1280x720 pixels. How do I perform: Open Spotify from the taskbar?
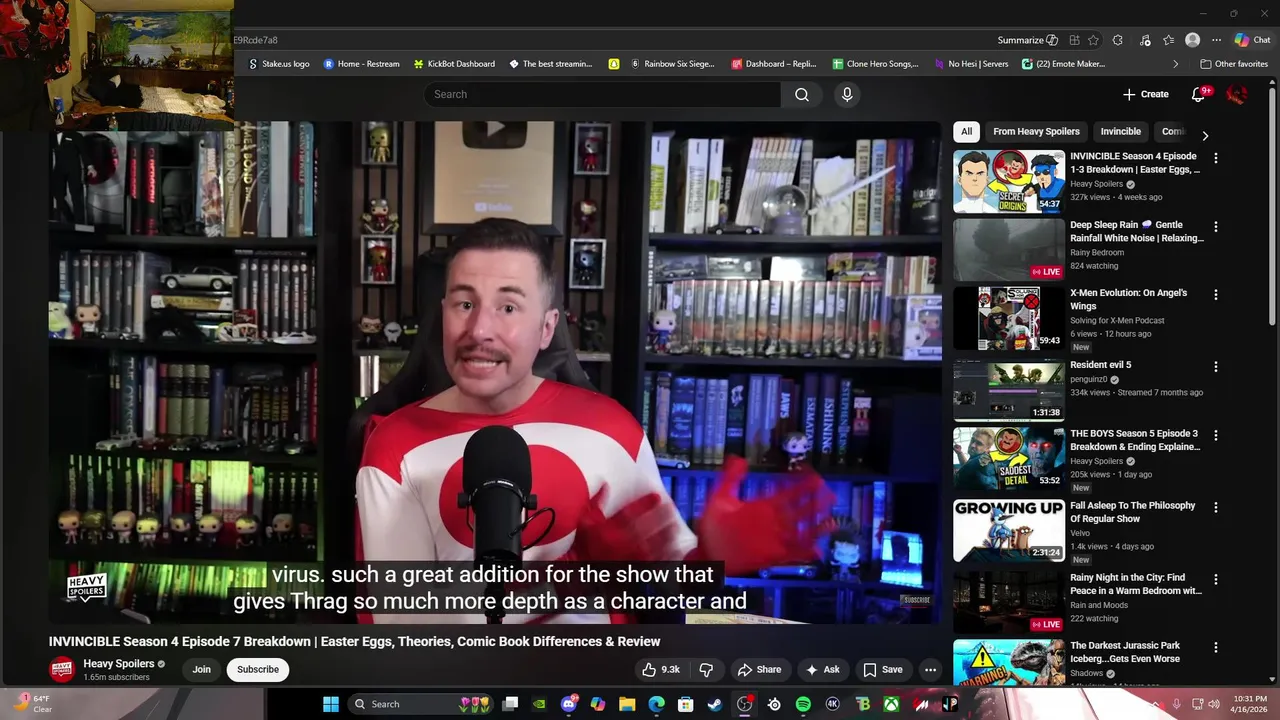tap(803, 704)
